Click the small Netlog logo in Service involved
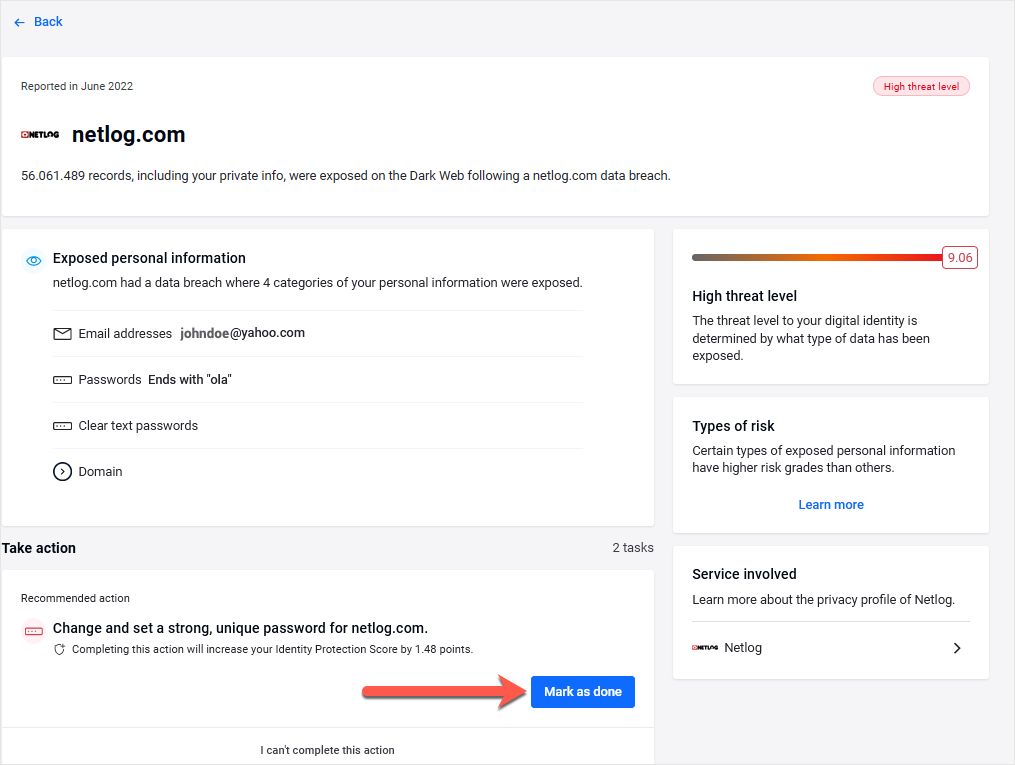 tap(705, 648)
